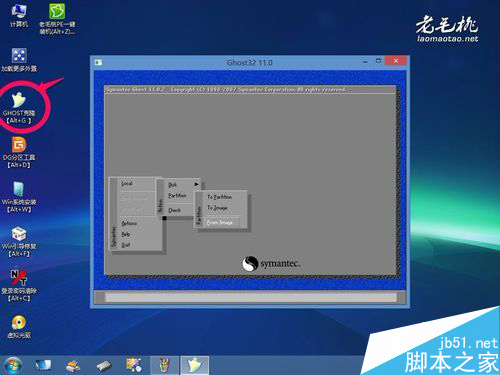Select Check in the Action submenu
The image size is (500, 375).
[175, 210]
